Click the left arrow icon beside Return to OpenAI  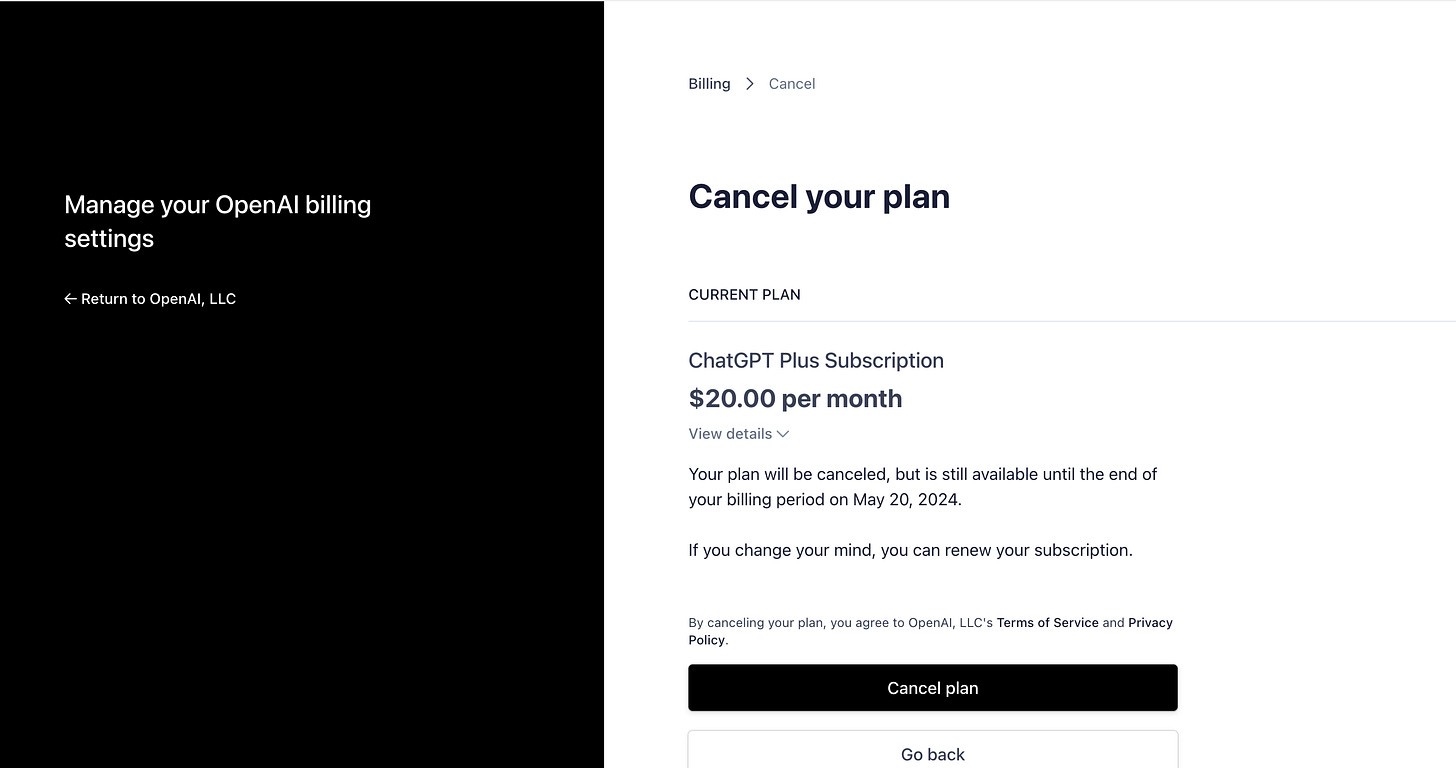pyautogui.click(x=70, y=299)
